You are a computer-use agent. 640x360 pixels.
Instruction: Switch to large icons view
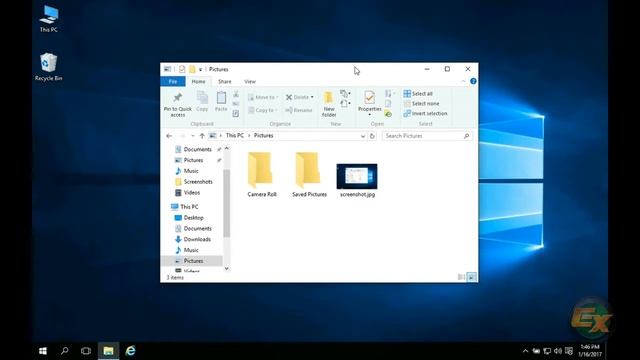coord(471,277)
